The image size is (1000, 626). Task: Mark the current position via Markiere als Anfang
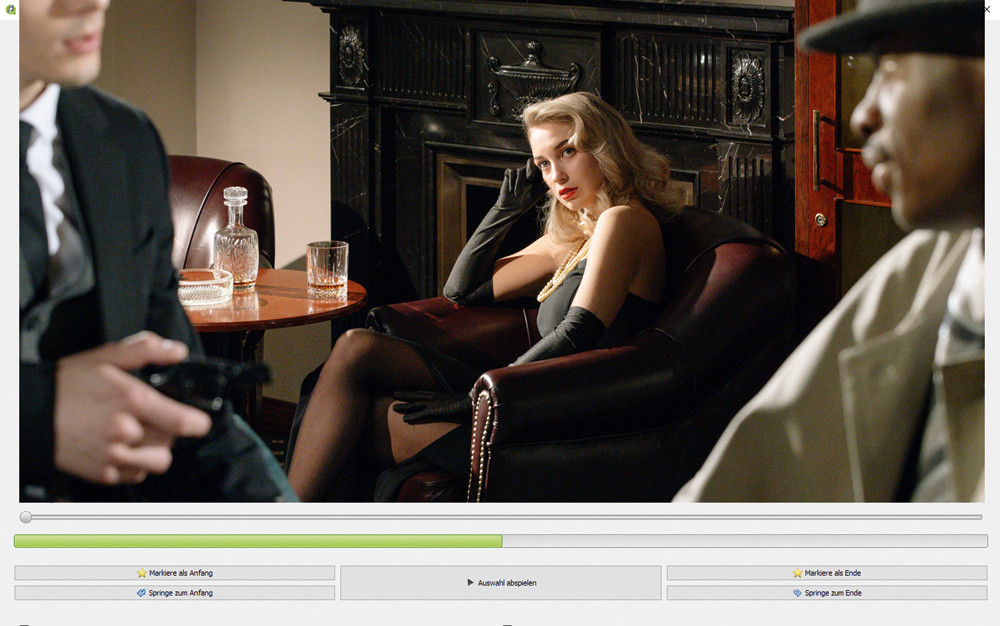point(175,573)
